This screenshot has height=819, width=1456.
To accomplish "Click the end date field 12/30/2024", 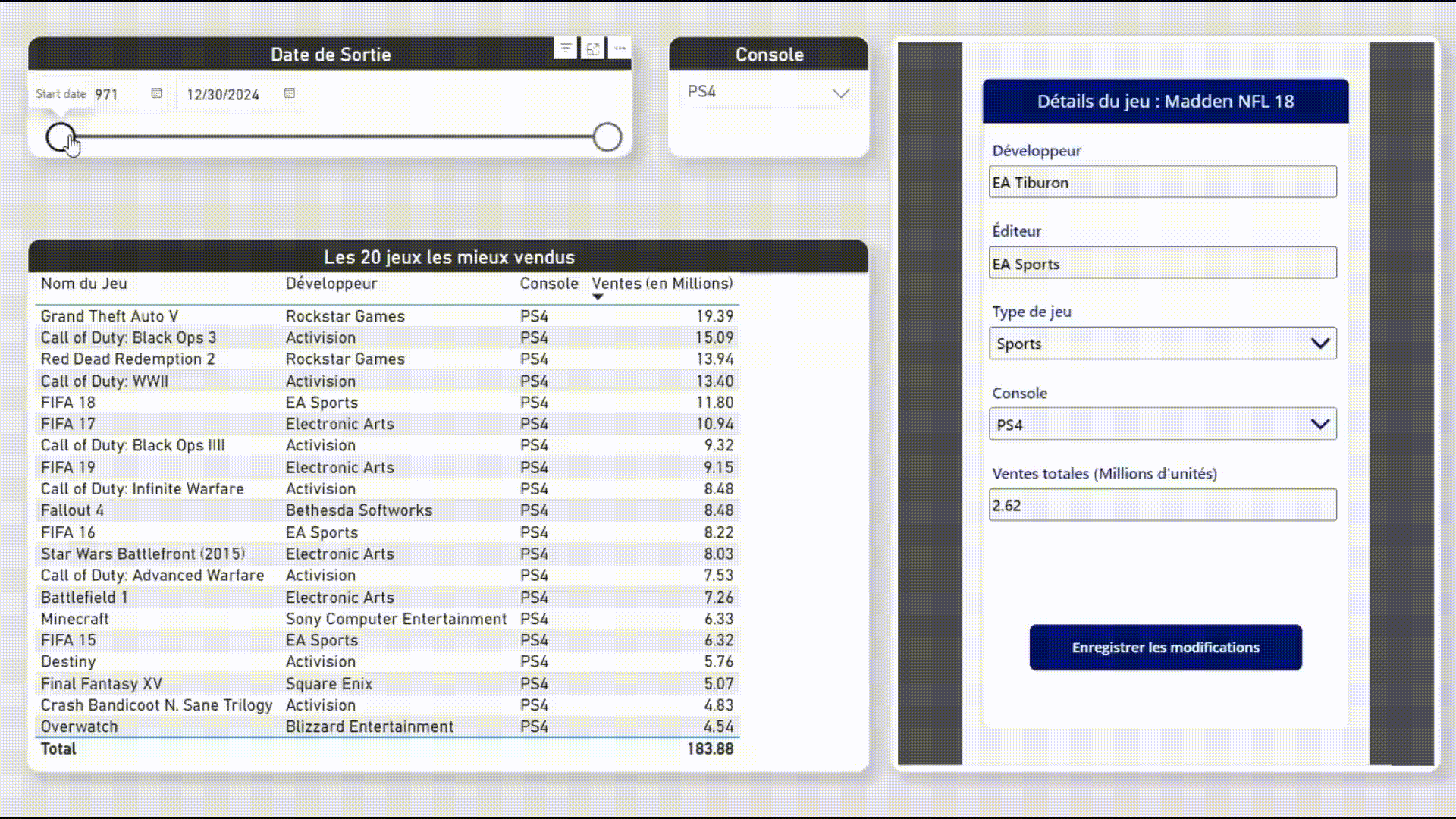I will 224,95.
